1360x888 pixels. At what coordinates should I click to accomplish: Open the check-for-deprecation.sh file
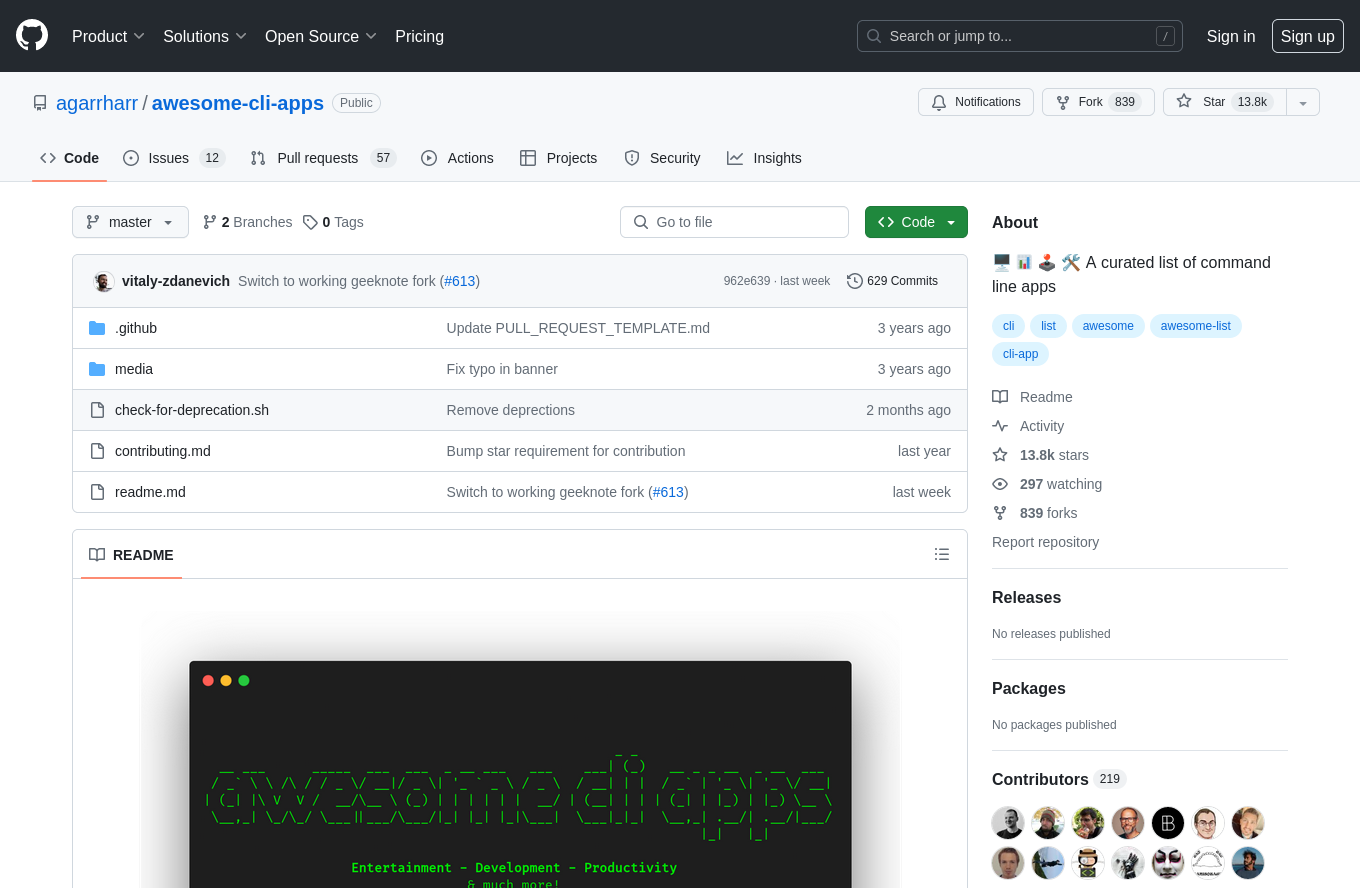point(192,410)
